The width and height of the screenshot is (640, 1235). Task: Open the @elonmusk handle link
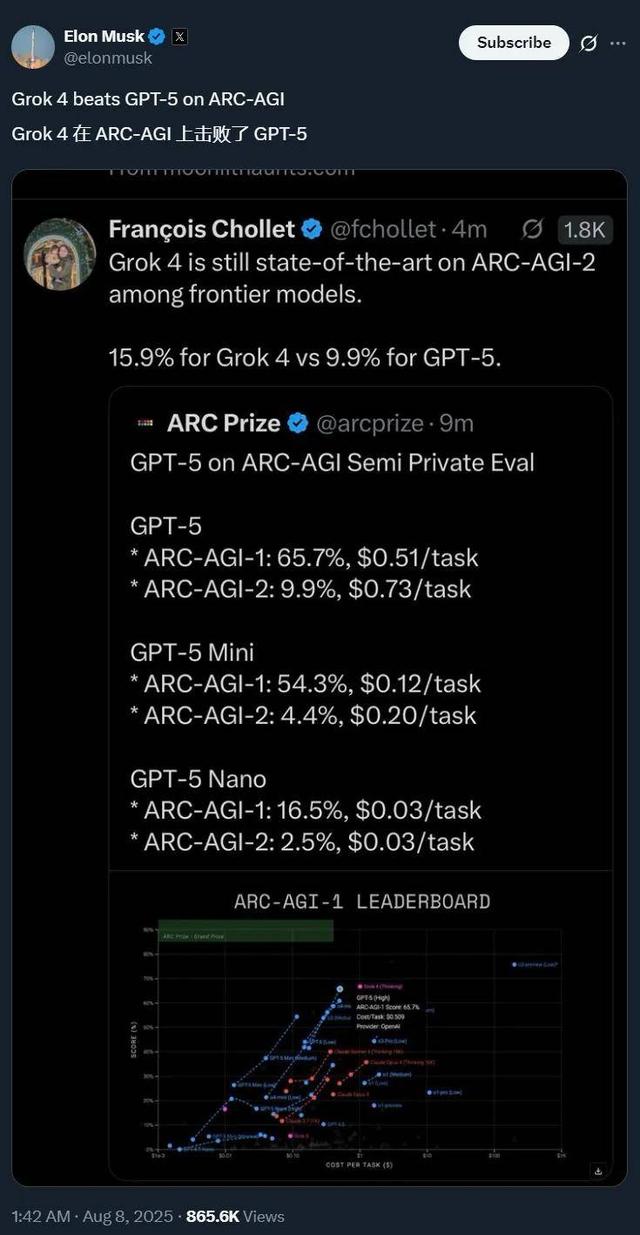tap(107, 58)
